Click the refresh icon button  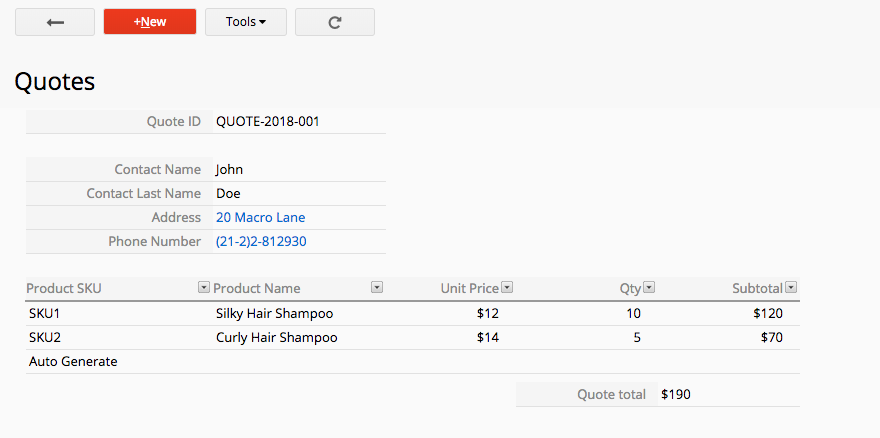335,22
